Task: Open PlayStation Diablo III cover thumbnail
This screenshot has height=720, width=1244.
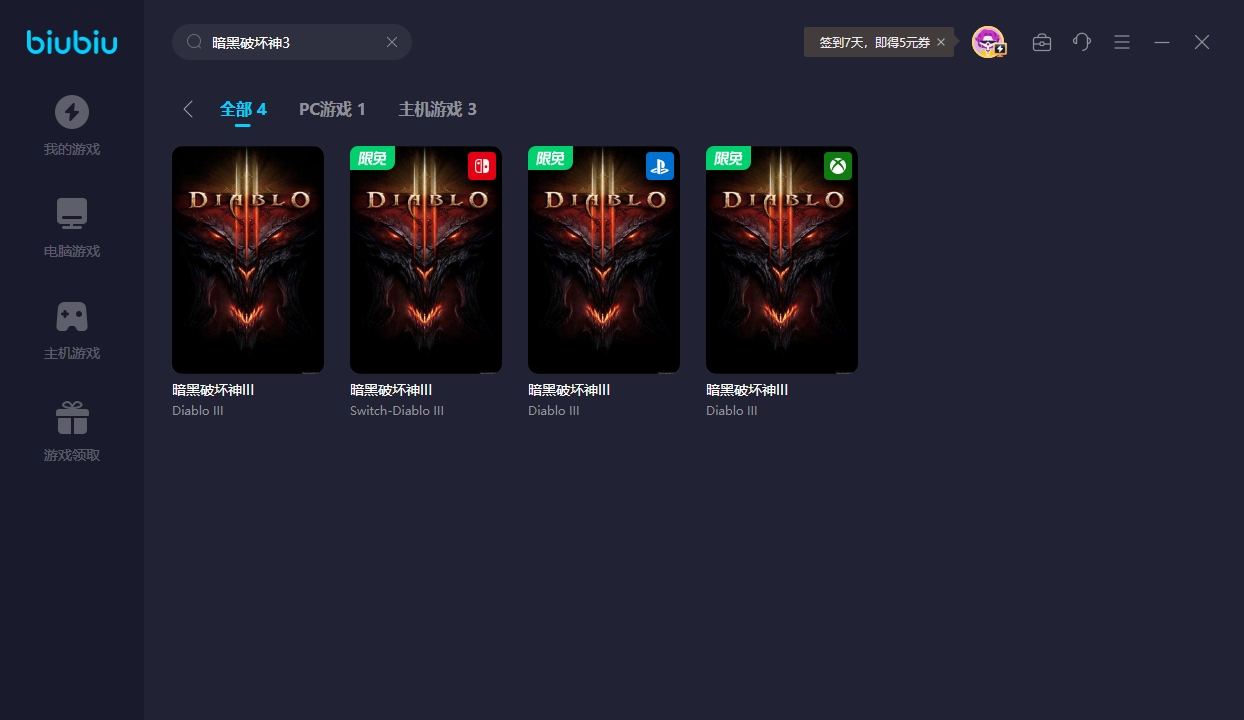Action: pos(604,260)
